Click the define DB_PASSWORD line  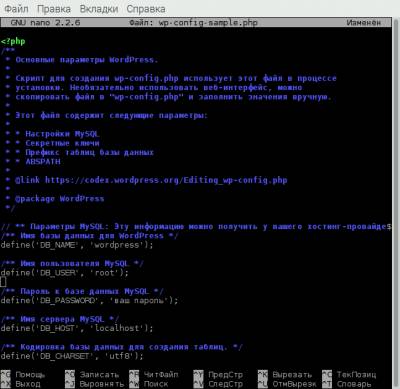(89, 301)
